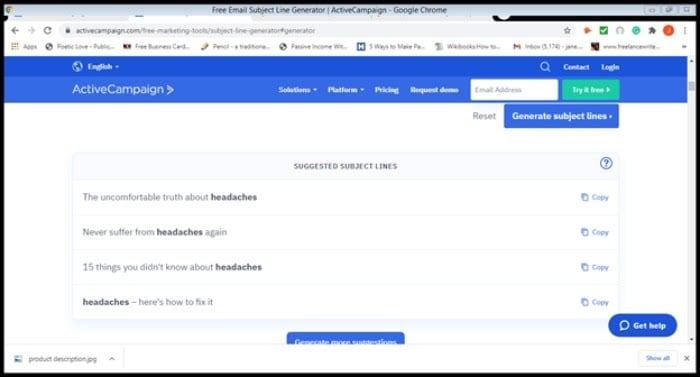The image size is (700, 377).
Task: Open the www.freelancewrite bookmark
Action: click(626, 46)
